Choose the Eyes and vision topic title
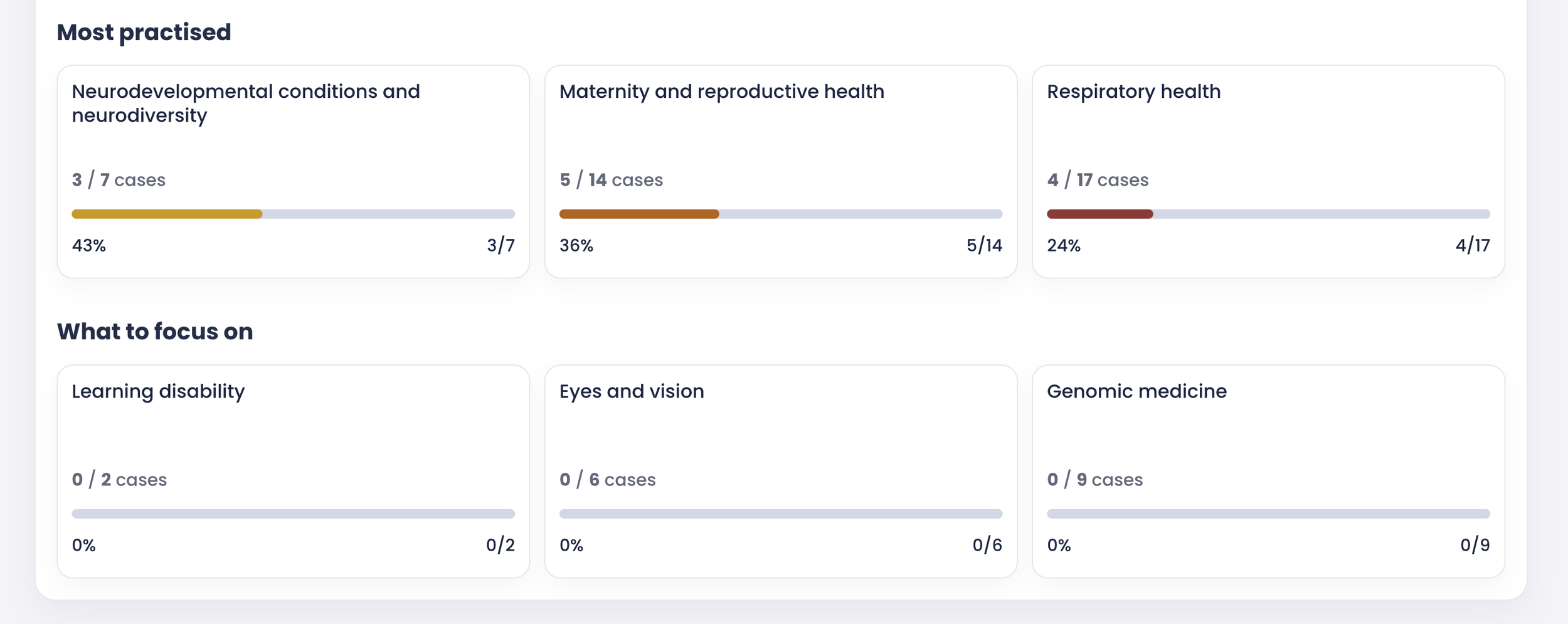1568x624 pixels. pos(632,391)
